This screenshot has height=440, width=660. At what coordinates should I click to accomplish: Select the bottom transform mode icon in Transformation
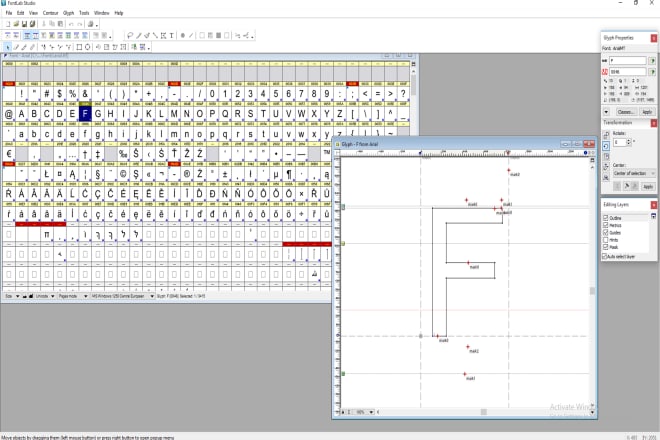[606, 177]
